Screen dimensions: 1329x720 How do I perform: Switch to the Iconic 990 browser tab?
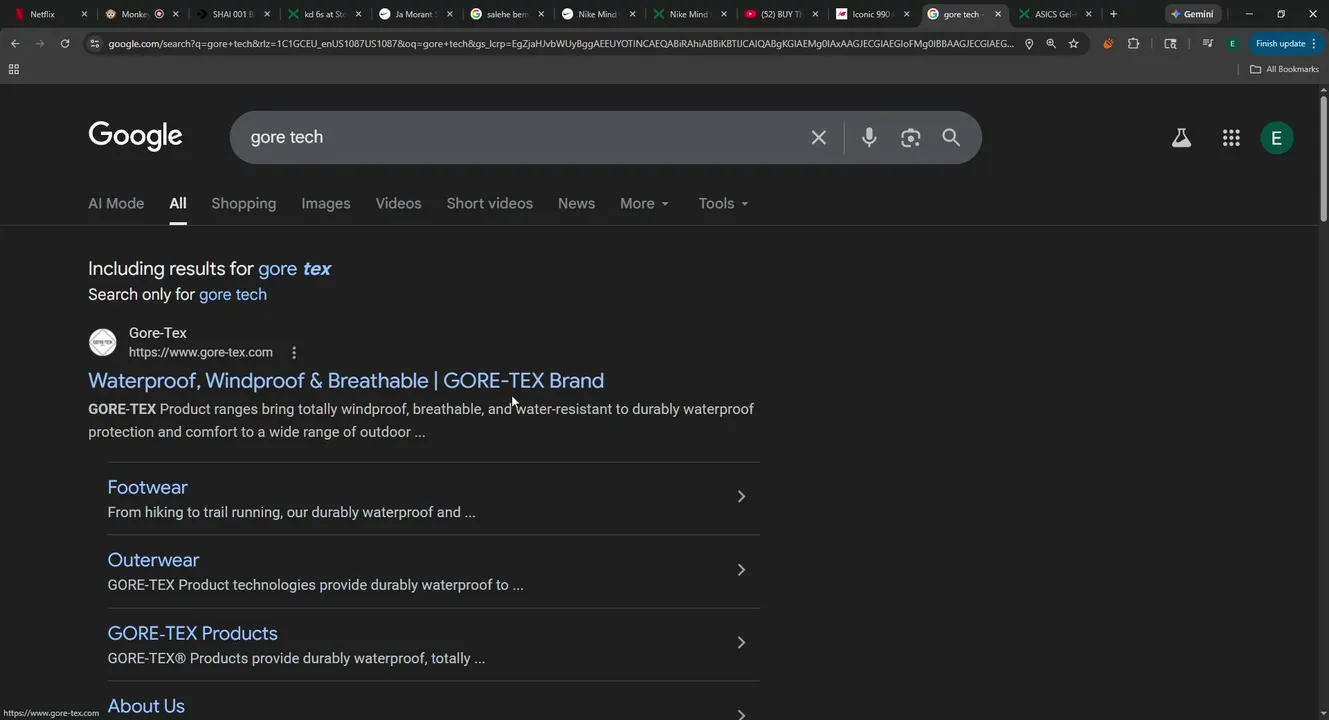872,14
